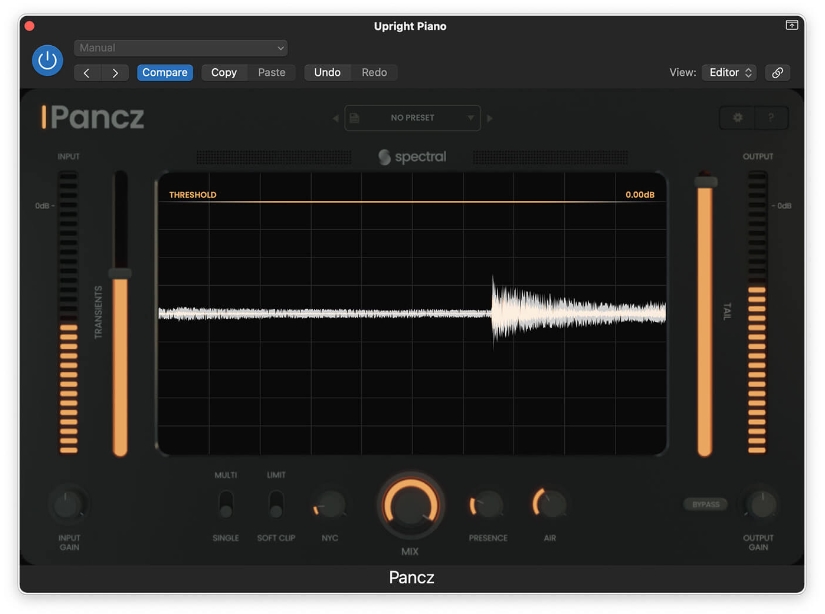This screenshot has height=614, width=825.
Task: Open the View Editor dropdown
Action: coord(729,73)
